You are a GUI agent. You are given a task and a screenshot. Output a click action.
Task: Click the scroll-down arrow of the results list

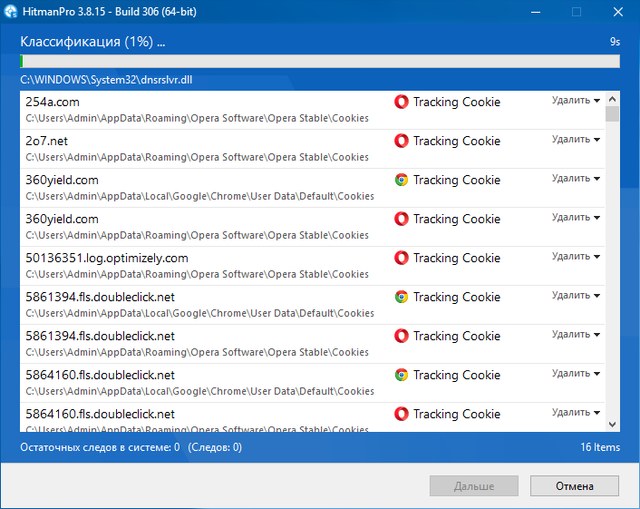point(612,424)
